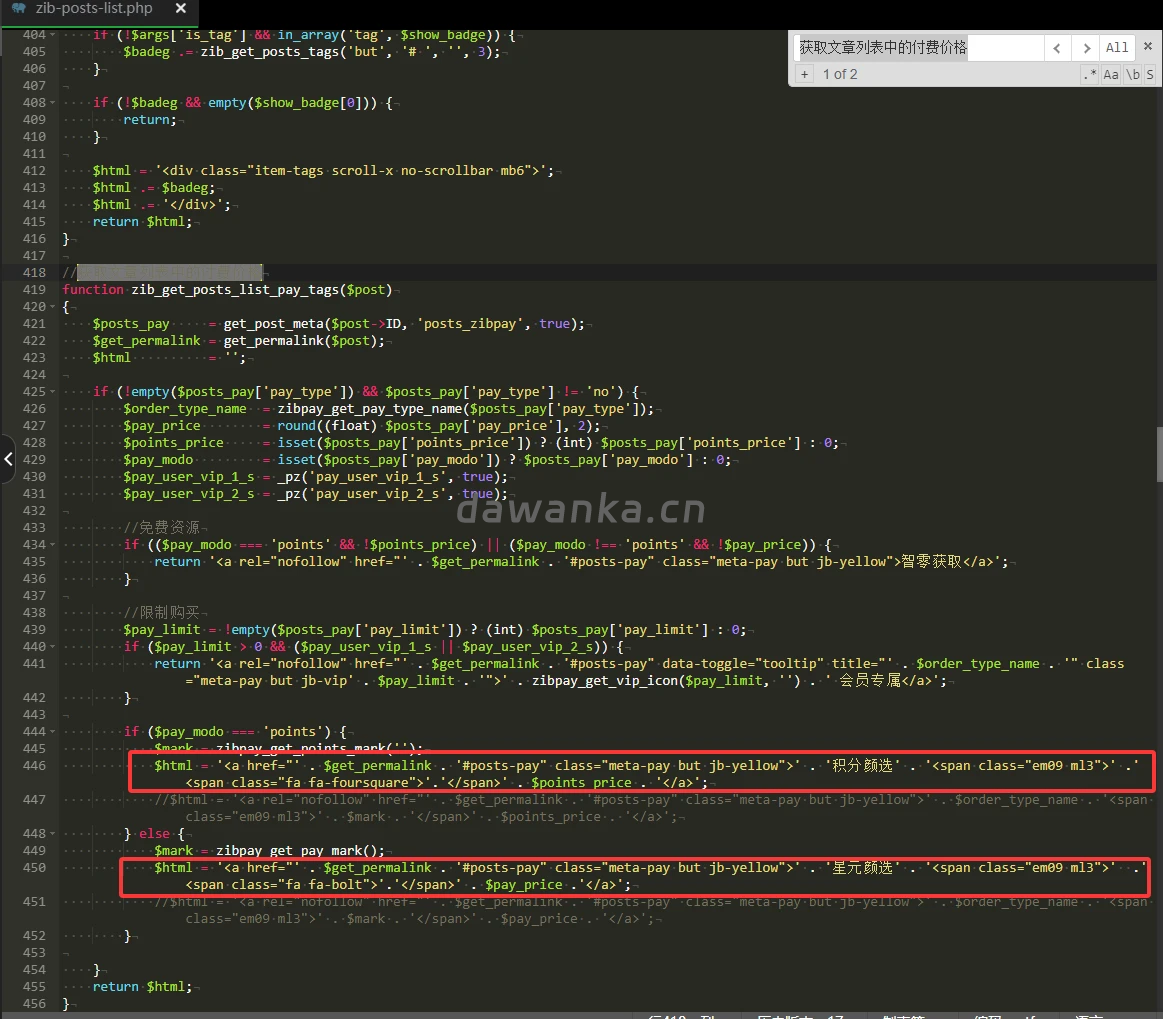1163x1019 pixels.
Task: Switch to the zib-posts-list.php tab
Action: point(93,9)
